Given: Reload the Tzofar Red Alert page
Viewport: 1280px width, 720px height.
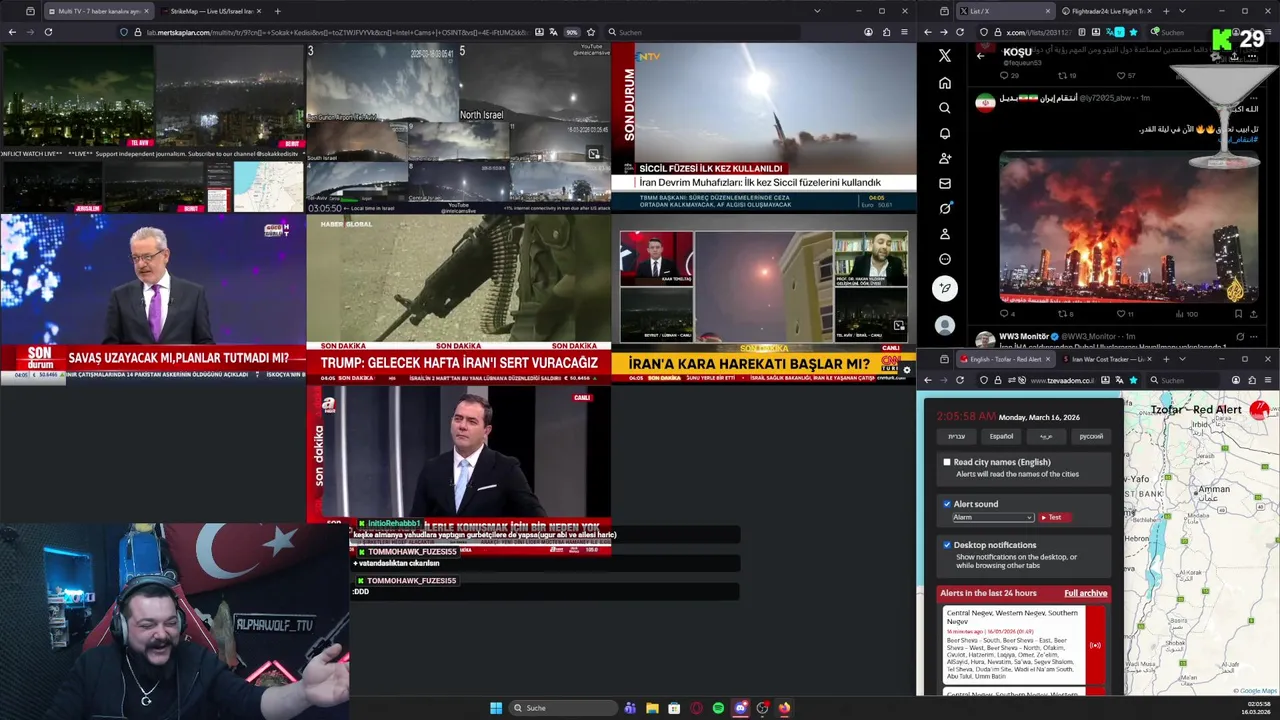Looking at the screenshot, I should (960, 380).
